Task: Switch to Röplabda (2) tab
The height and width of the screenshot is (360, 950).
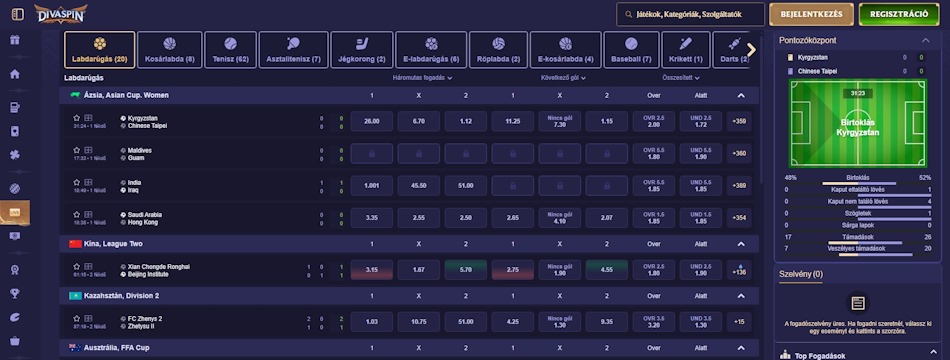Action: coord(498,50)
